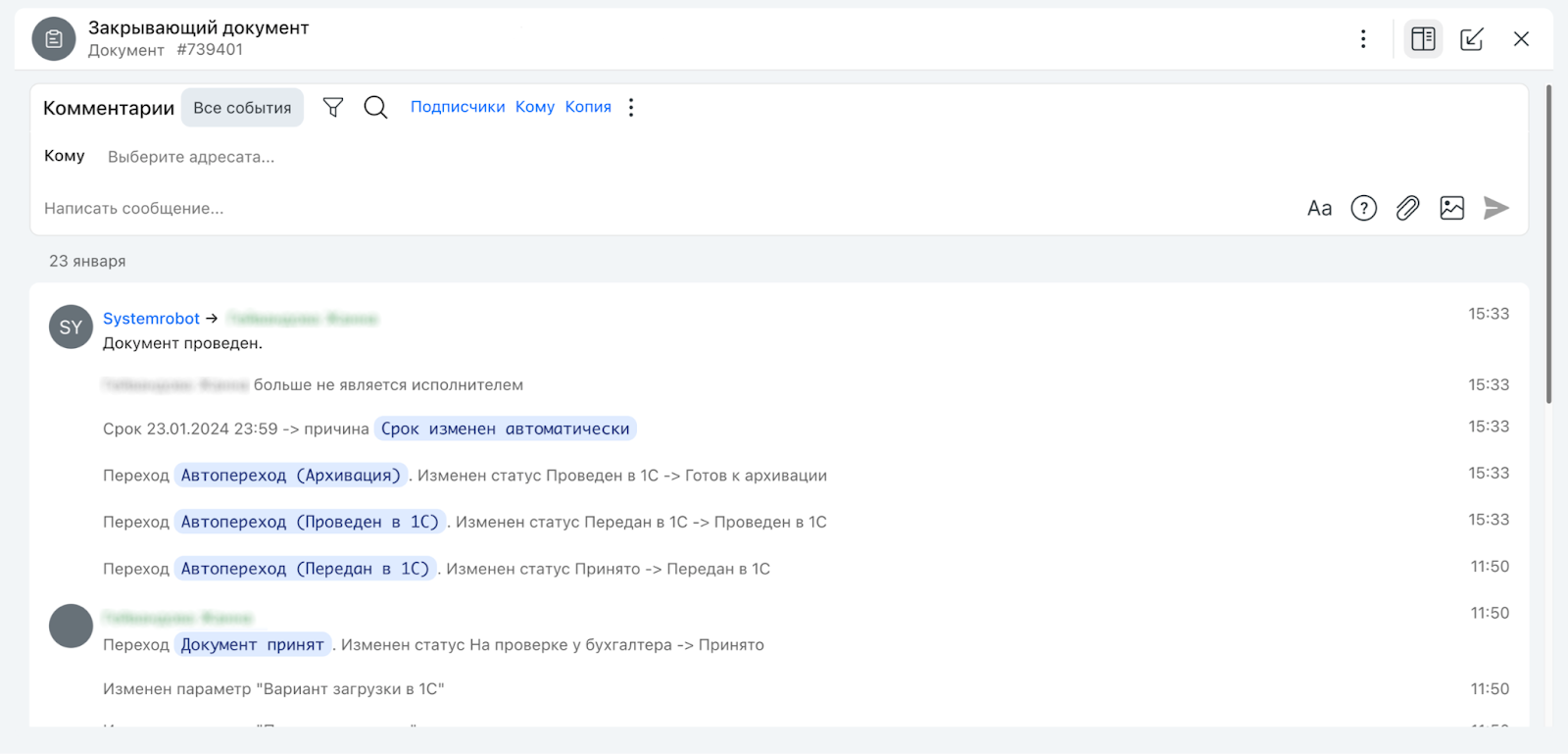Viewport: 1568px width, 754px height.
Task: Open document in new window icon
Action: point(1472,39)
